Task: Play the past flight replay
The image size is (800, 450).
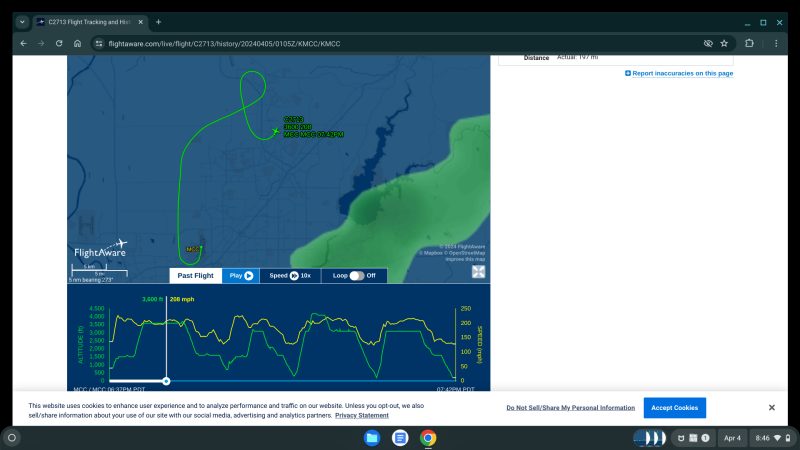Action: click(x=241, y=276)
